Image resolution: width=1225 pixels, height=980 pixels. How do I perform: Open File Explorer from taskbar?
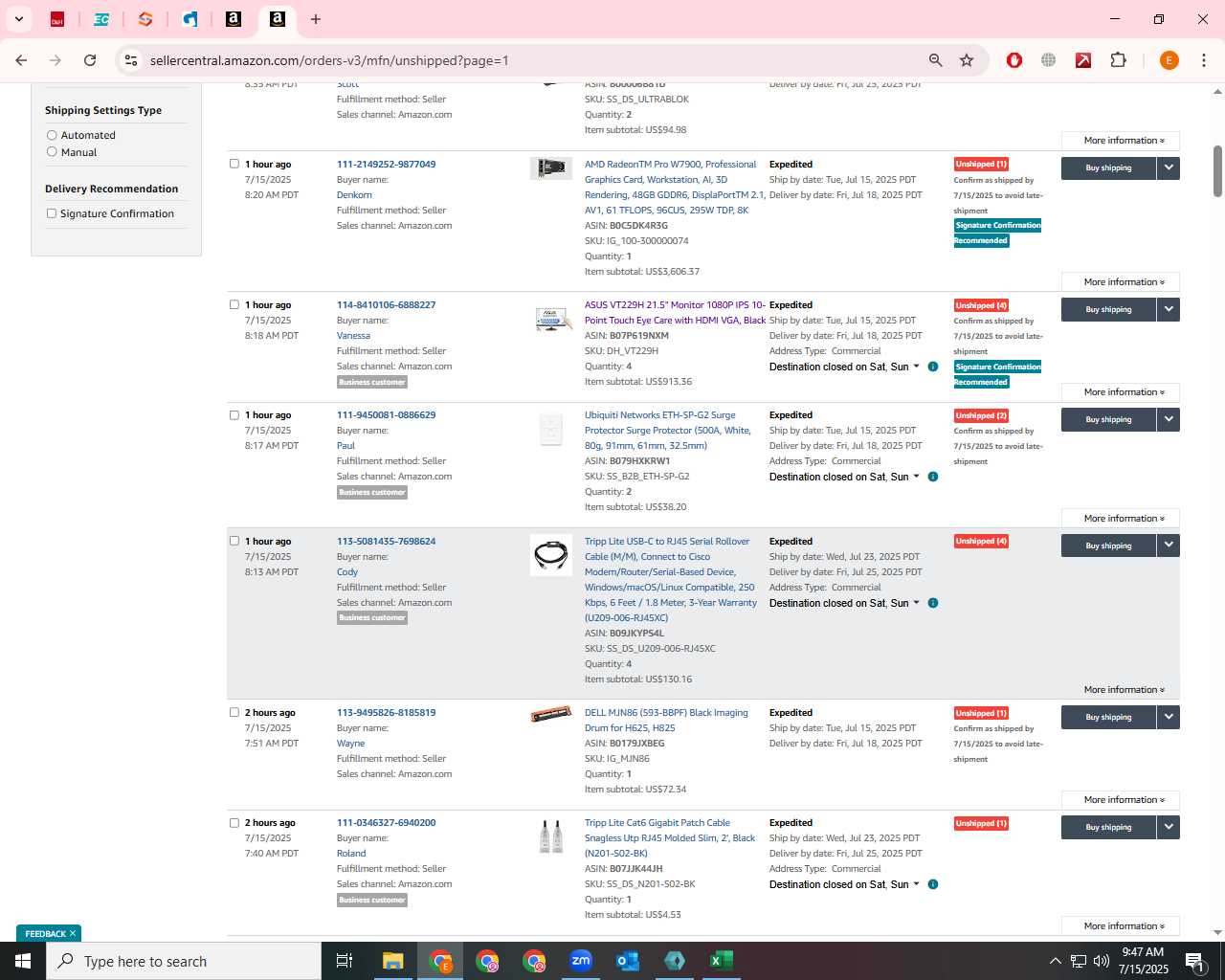point(393,961)
